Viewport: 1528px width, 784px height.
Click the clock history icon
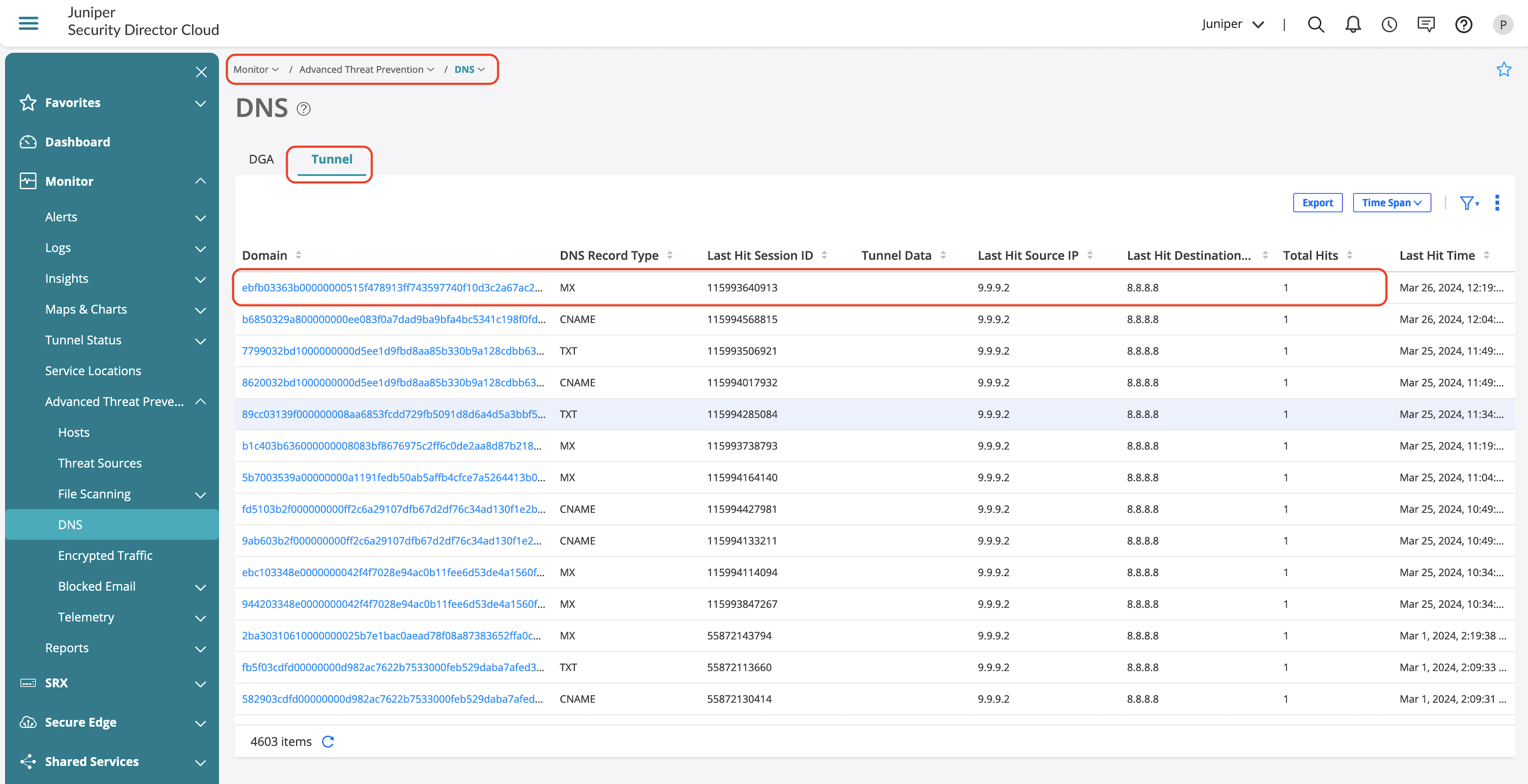tap(1389, 24)
